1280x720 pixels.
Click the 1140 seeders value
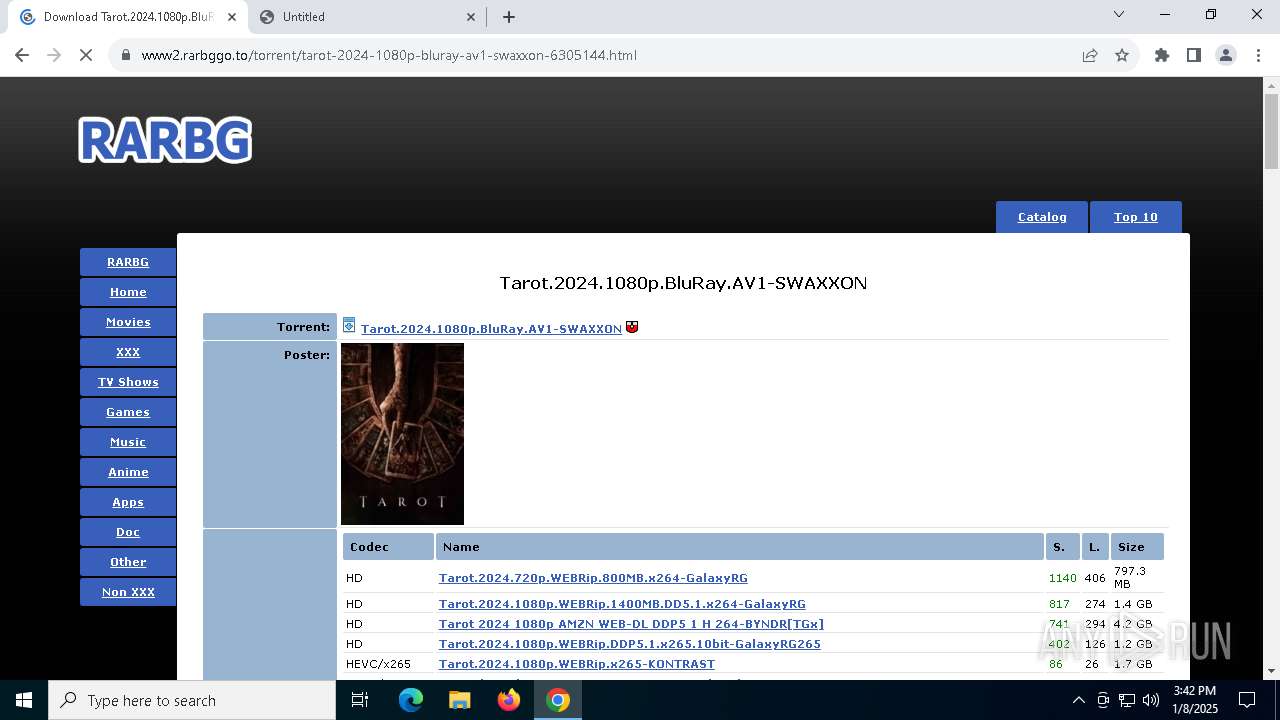(x=1062, y=578)
